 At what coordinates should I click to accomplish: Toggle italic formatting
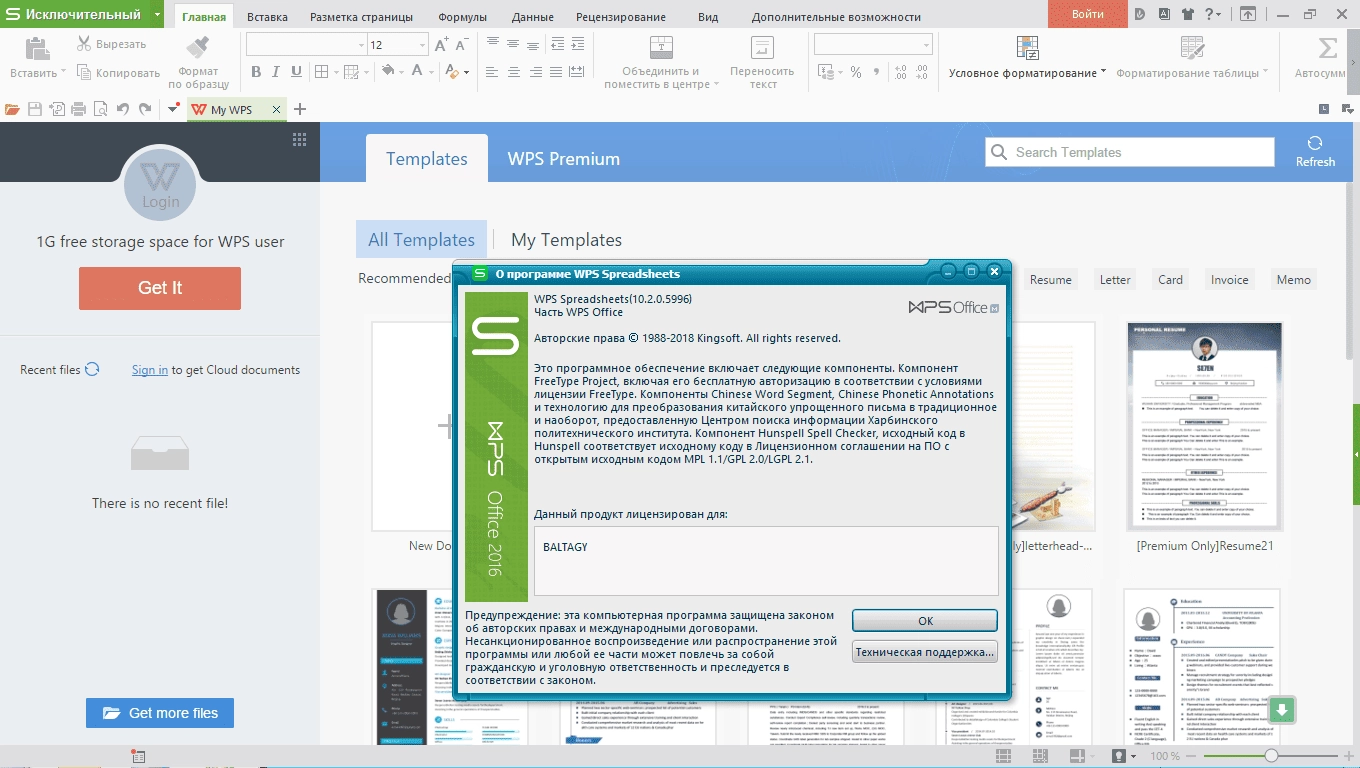tap(276, 72)
